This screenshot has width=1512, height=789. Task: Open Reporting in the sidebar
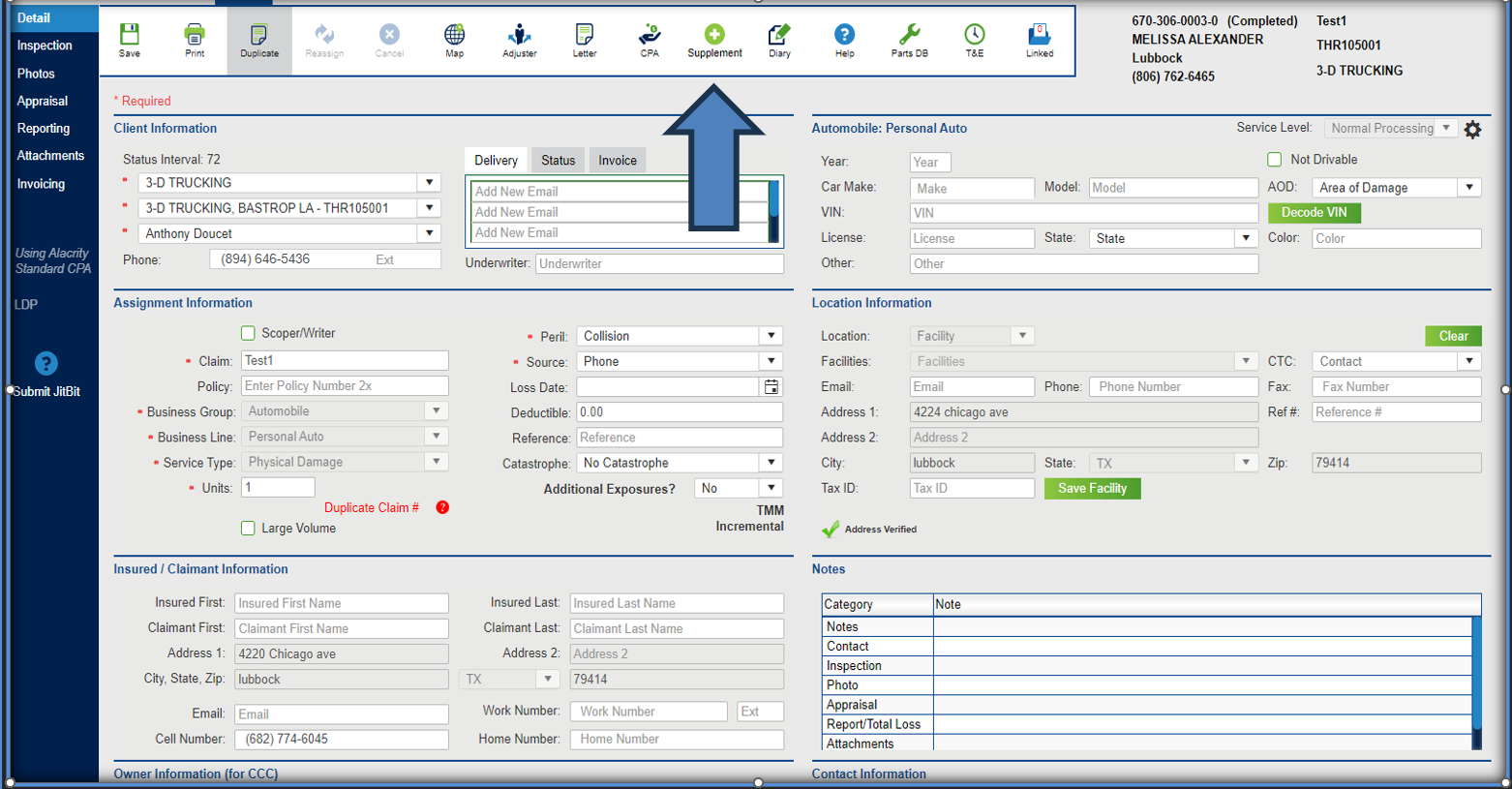pos(44,128)
